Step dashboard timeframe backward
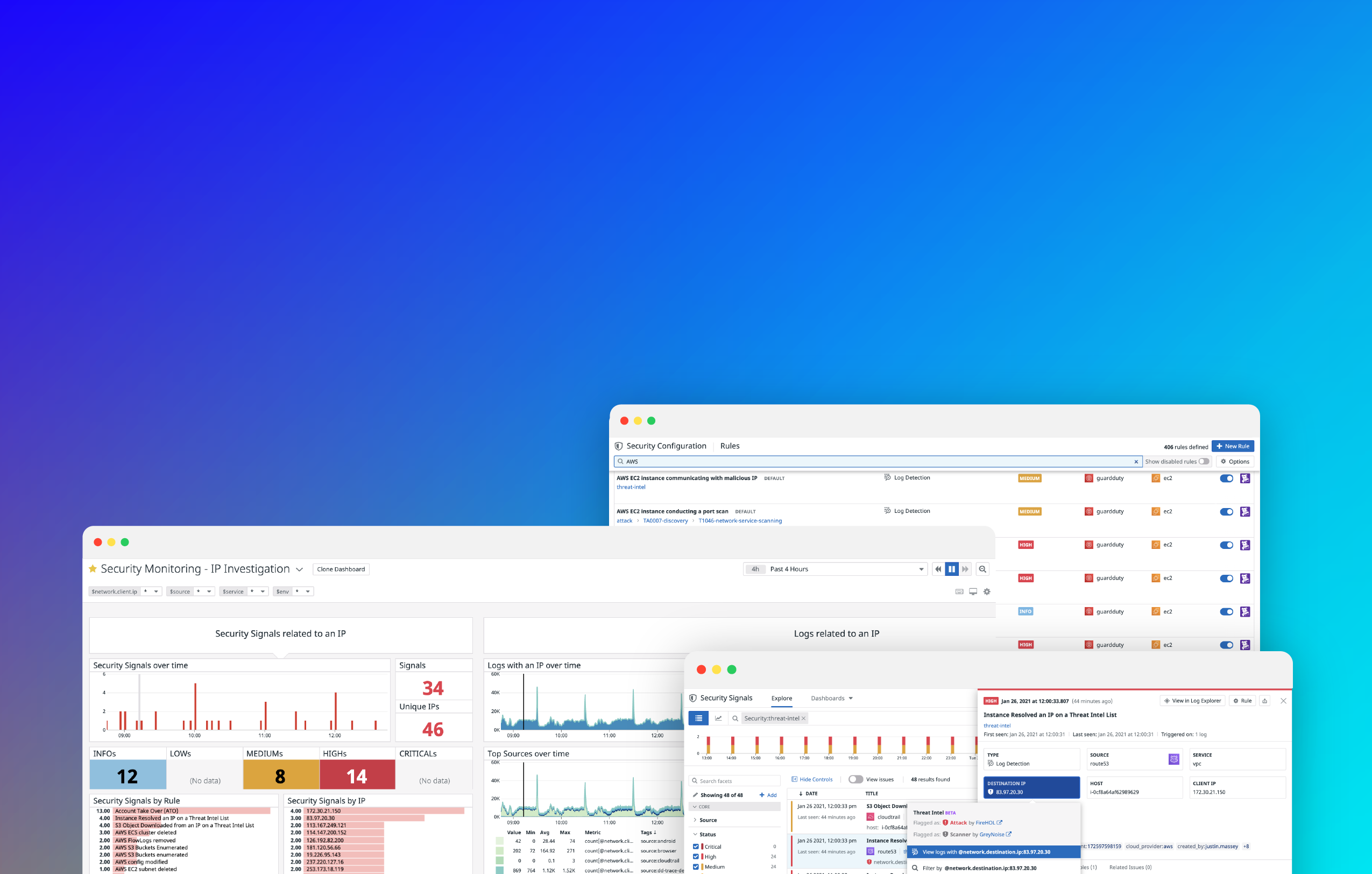 tap(938, 569)
